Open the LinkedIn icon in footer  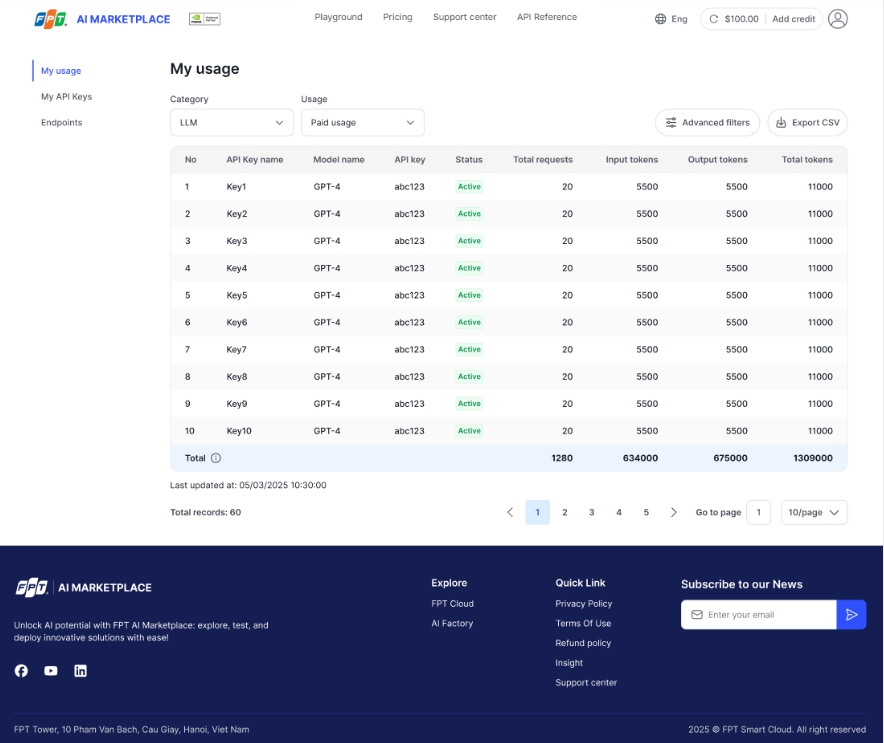80,670
